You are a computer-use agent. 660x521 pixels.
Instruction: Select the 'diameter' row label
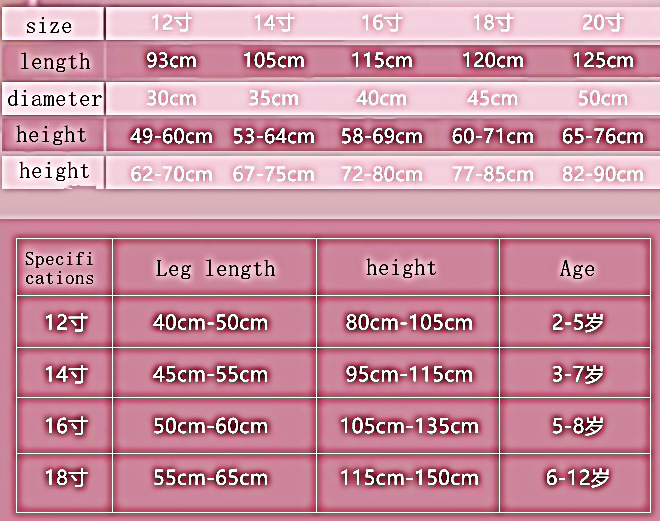pyautogui.click(x=54, y=99)
